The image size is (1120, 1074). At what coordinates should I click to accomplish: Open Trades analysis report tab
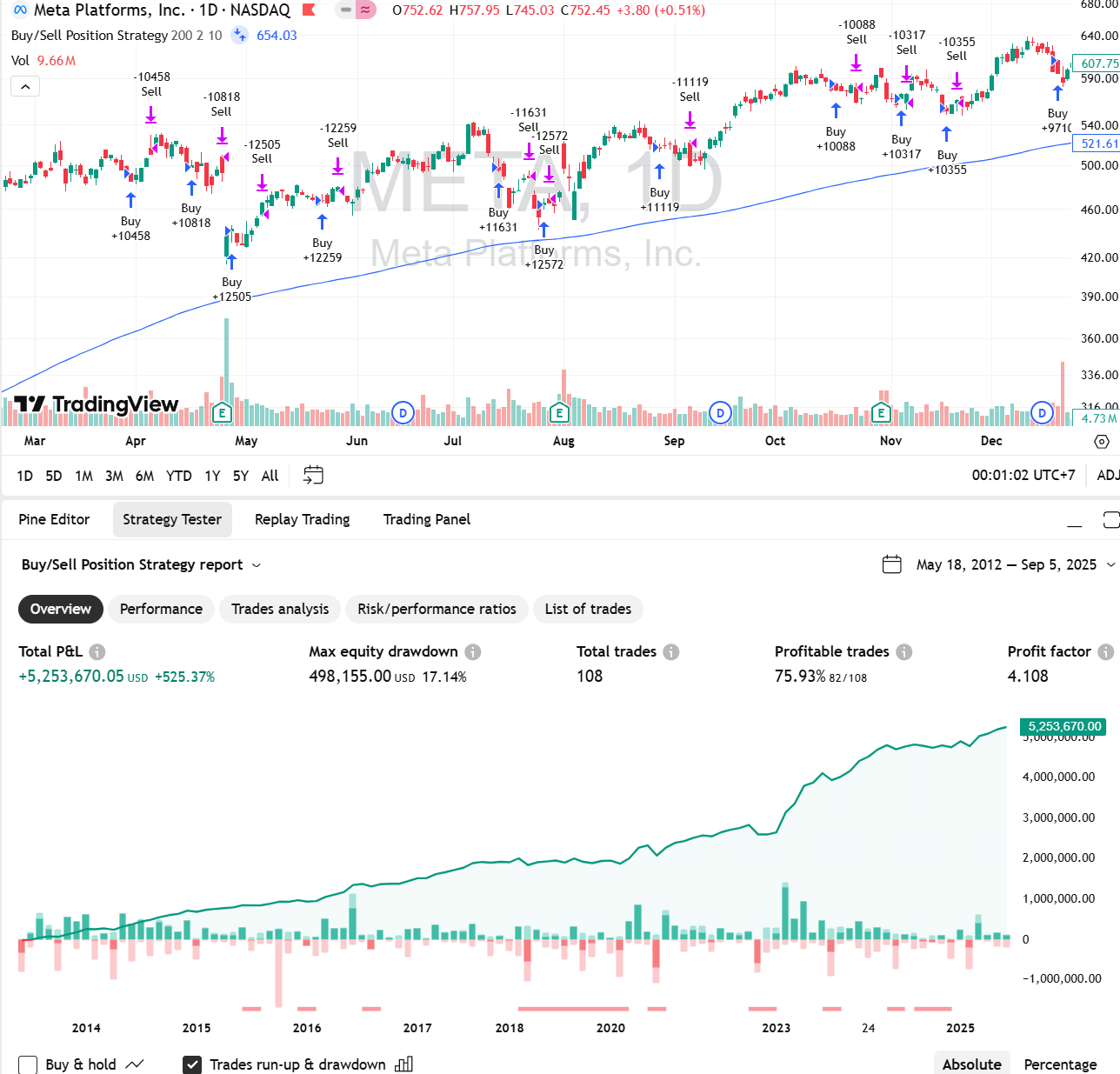click(280, 609)
